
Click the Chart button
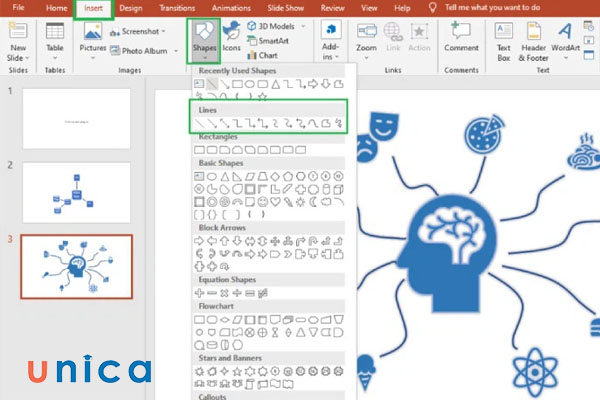[x=262, y=55]
